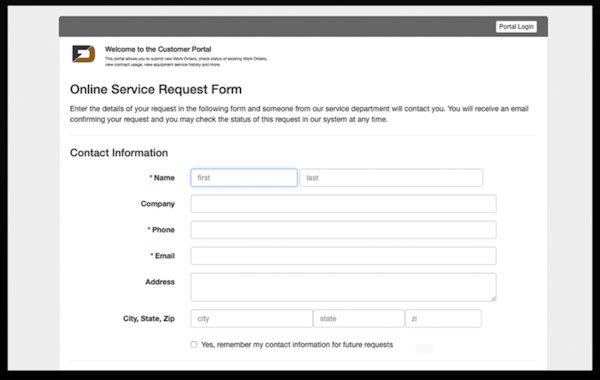Focus the zip input field
The height and width of the screenshot is (380, 600).
[x=443, y=318]
